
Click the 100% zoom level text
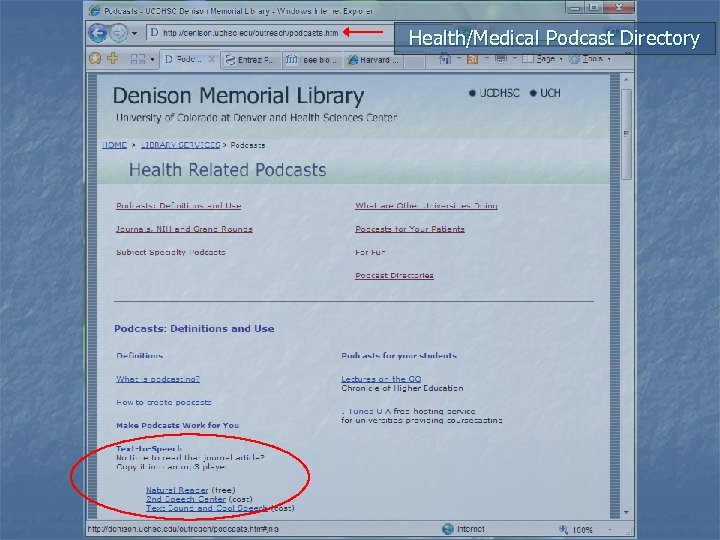582,530
